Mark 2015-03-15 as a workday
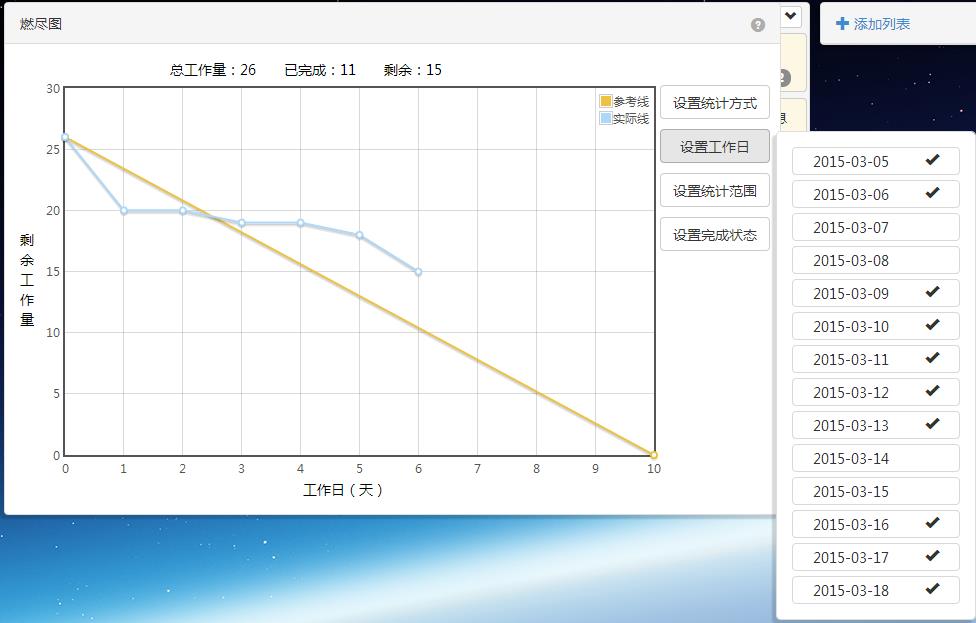Image resolution: width=976 pixels, height=623 pixels. point(875,491)
